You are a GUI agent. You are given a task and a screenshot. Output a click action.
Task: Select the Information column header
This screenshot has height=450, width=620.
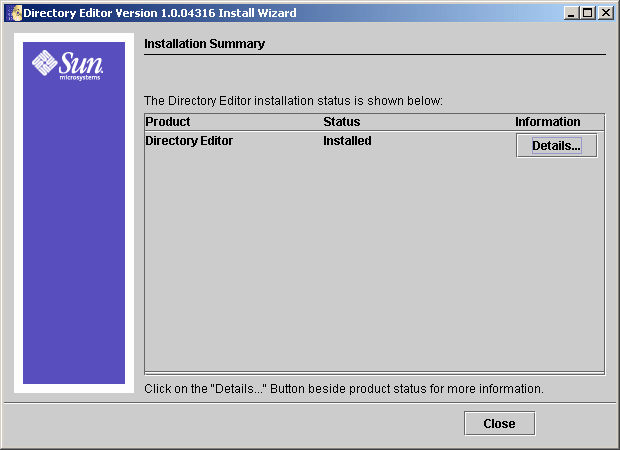(x=548, y=122)
